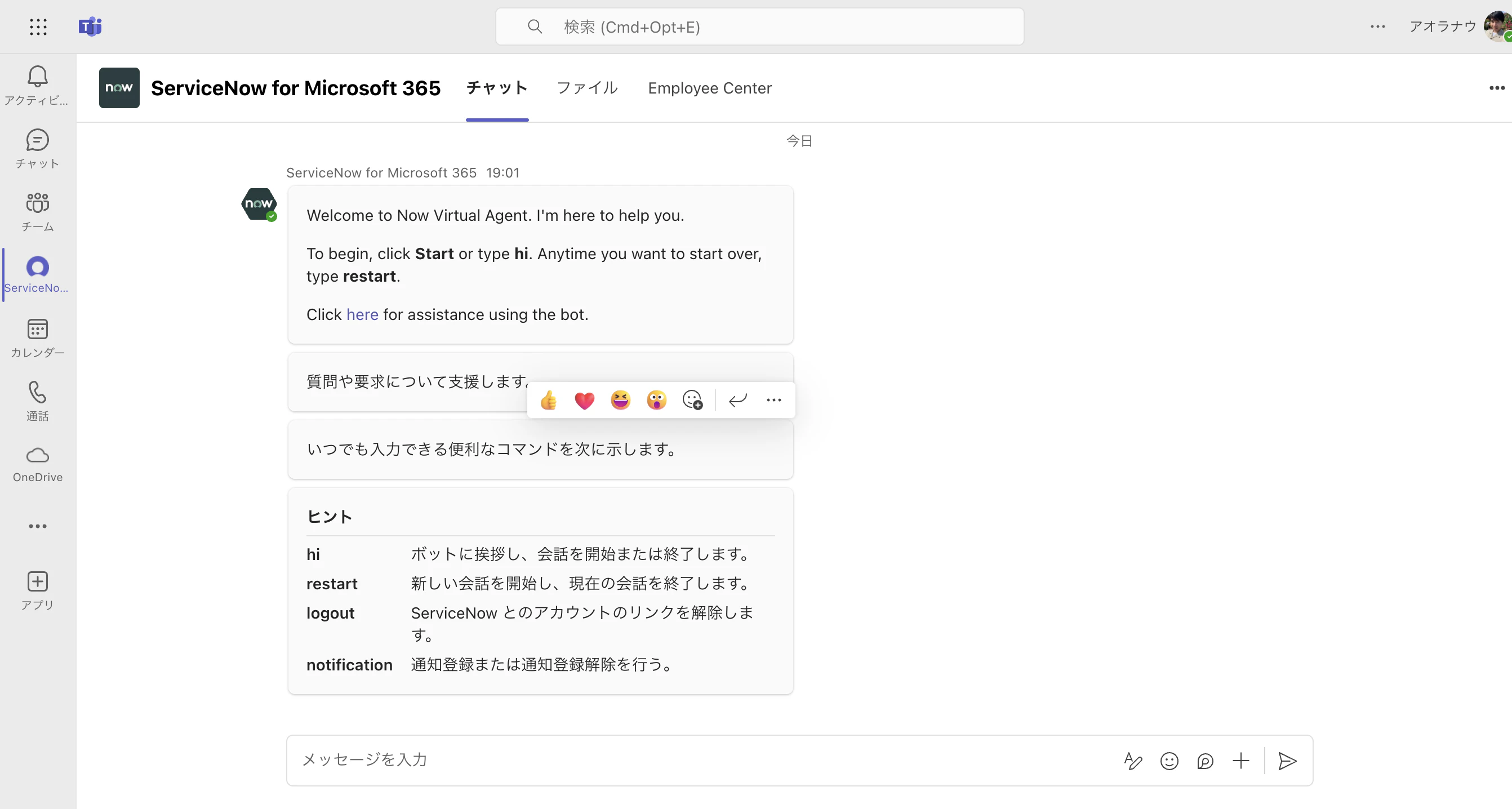Select the ServiceNow app in sidebar
Image resolution: width=1512 pixels, height=809 pixels.
pos(38,275)
